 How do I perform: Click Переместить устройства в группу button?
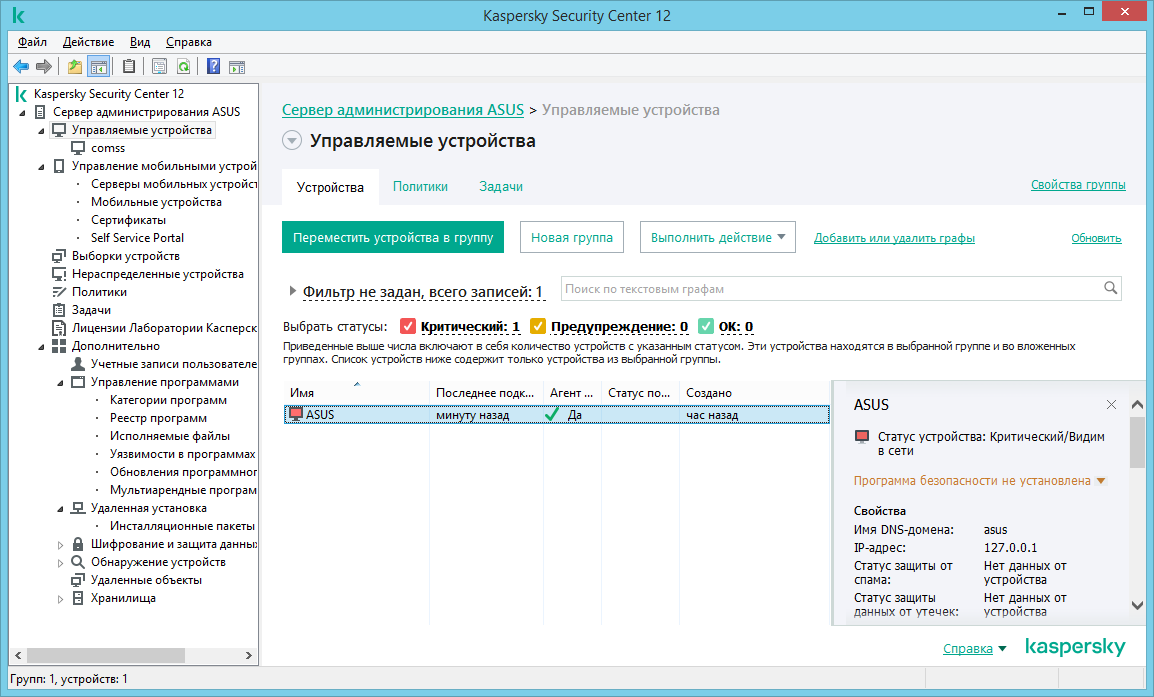click(x=393, y=237)
